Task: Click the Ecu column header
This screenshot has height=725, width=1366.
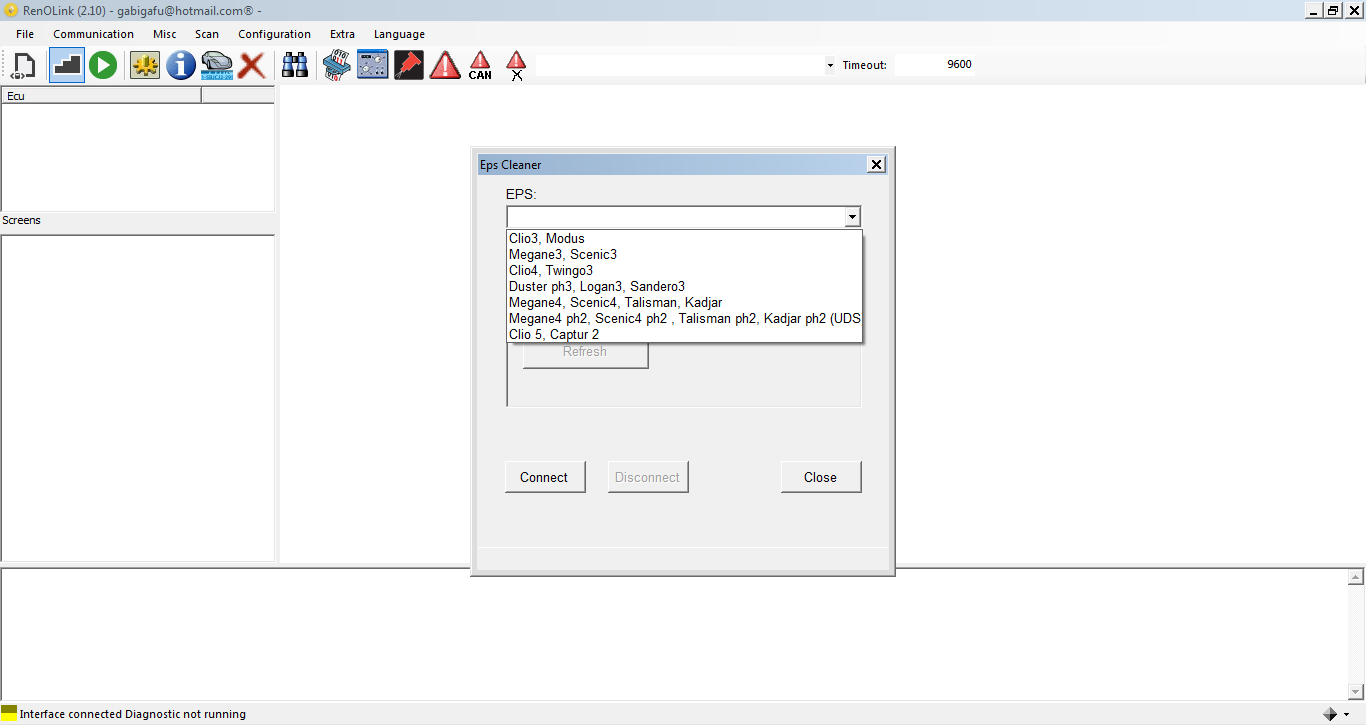Action: 101,96
